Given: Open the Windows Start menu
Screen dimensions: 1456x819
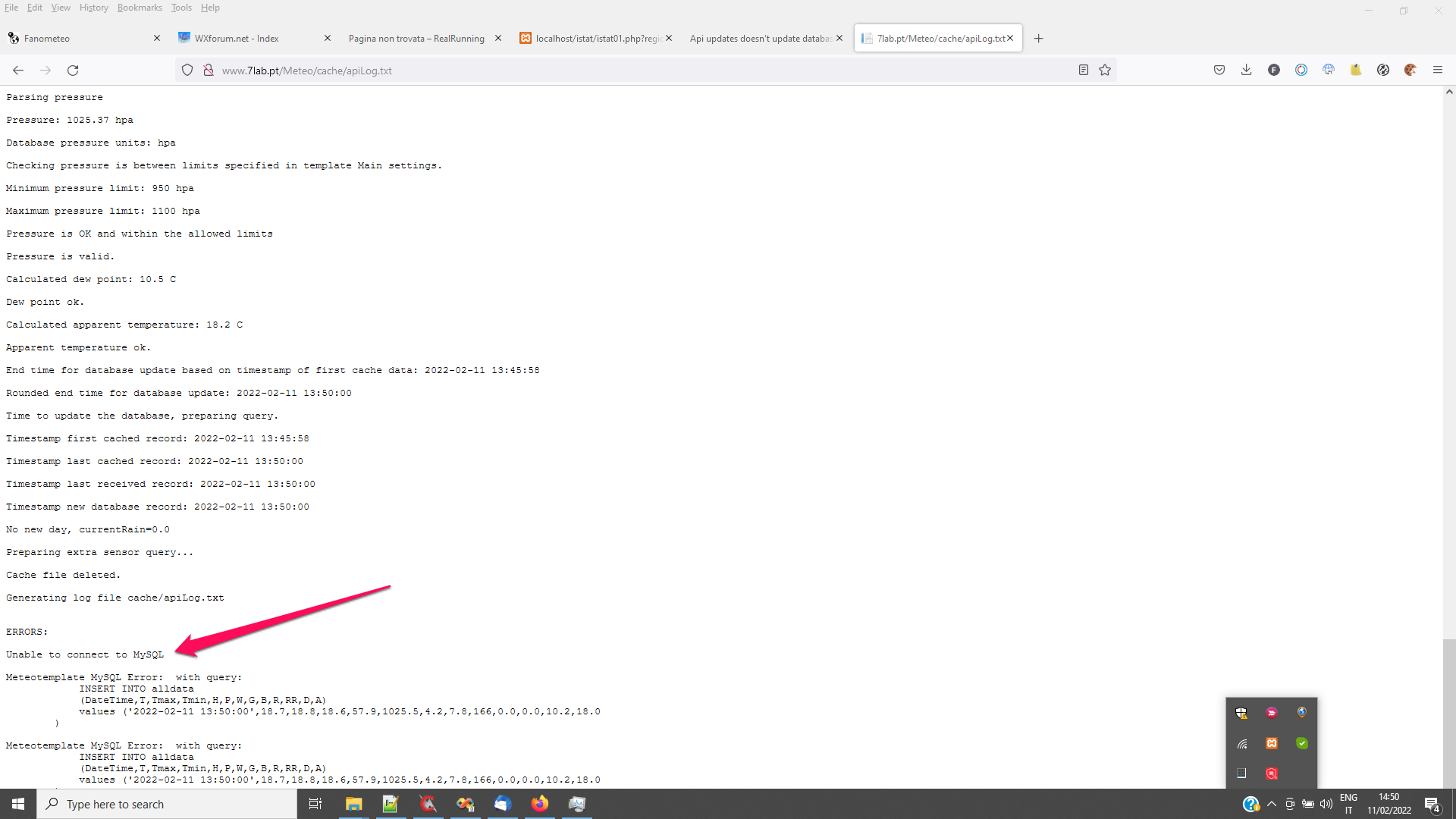Looking at the screenshot, I should (18, 804).
